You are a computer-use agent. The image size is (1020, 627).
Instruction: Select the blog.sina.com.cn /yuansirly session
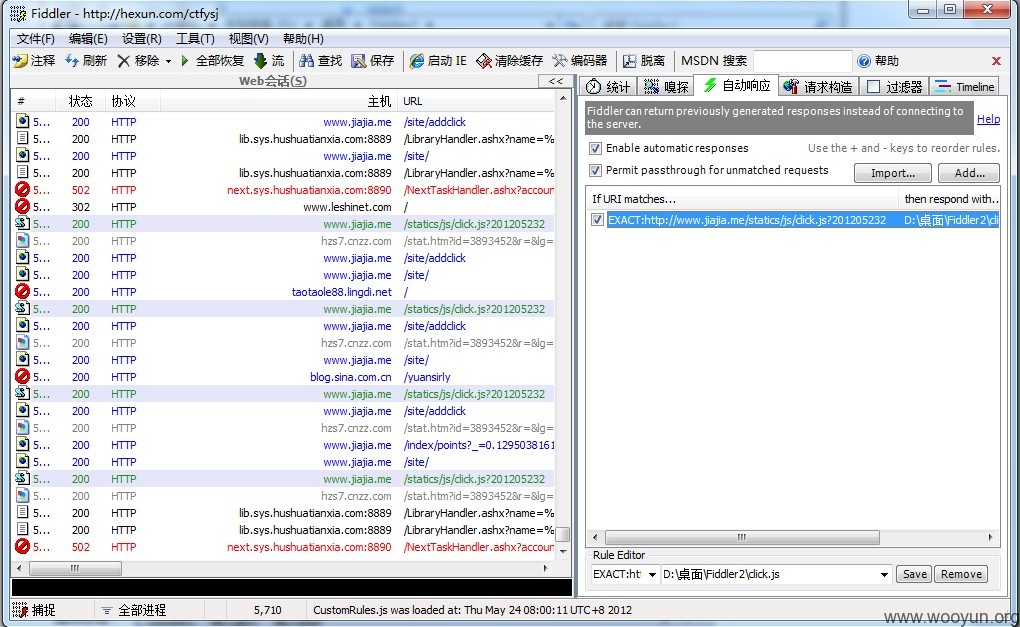click(x=283, y=377)
